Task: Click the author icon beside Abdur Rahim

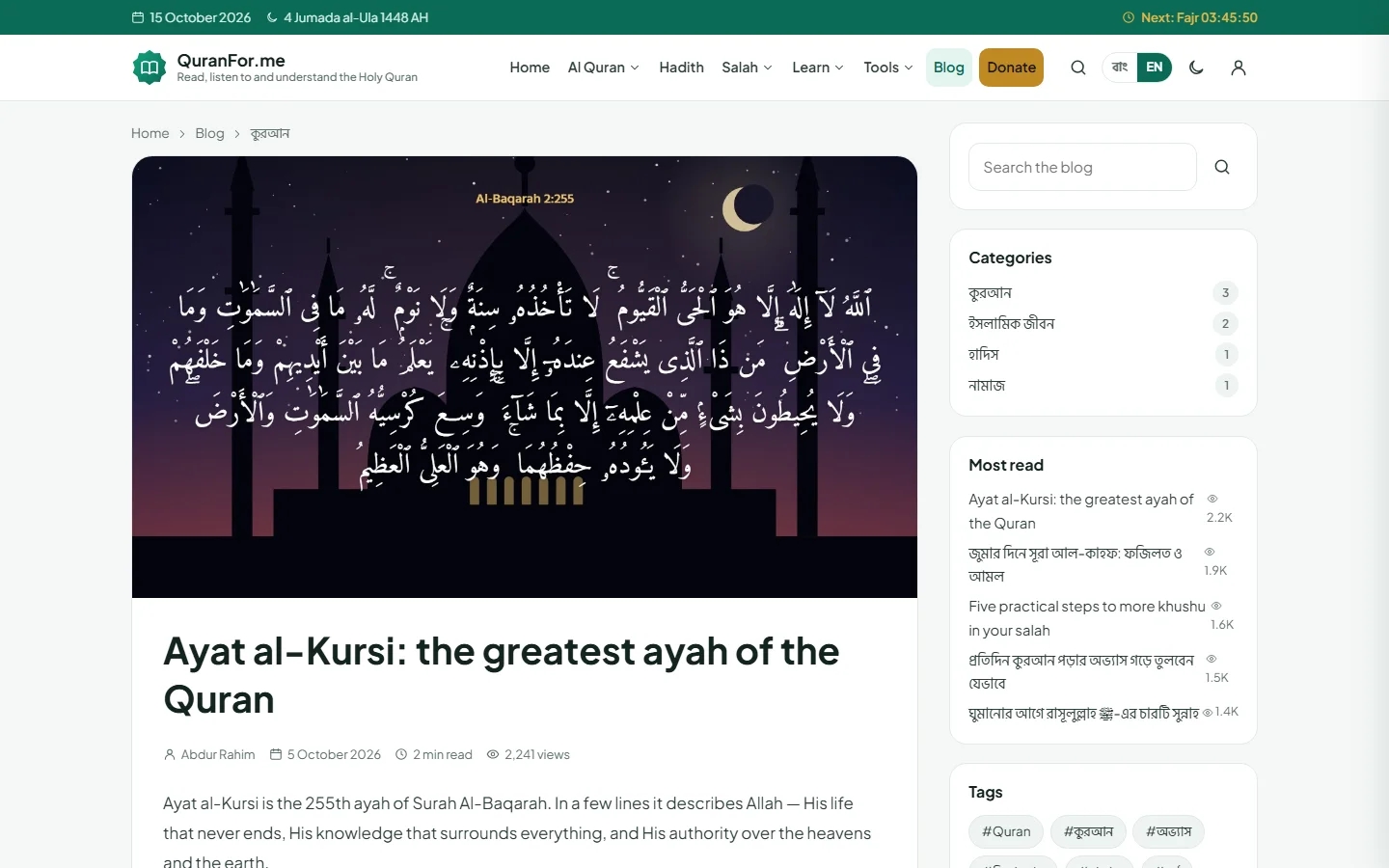Action: click(x=170, y=754)
